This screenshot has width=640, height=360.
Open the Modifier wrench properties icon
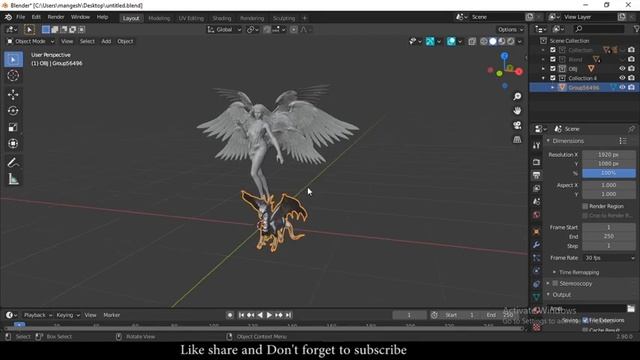tap(536, 245)
